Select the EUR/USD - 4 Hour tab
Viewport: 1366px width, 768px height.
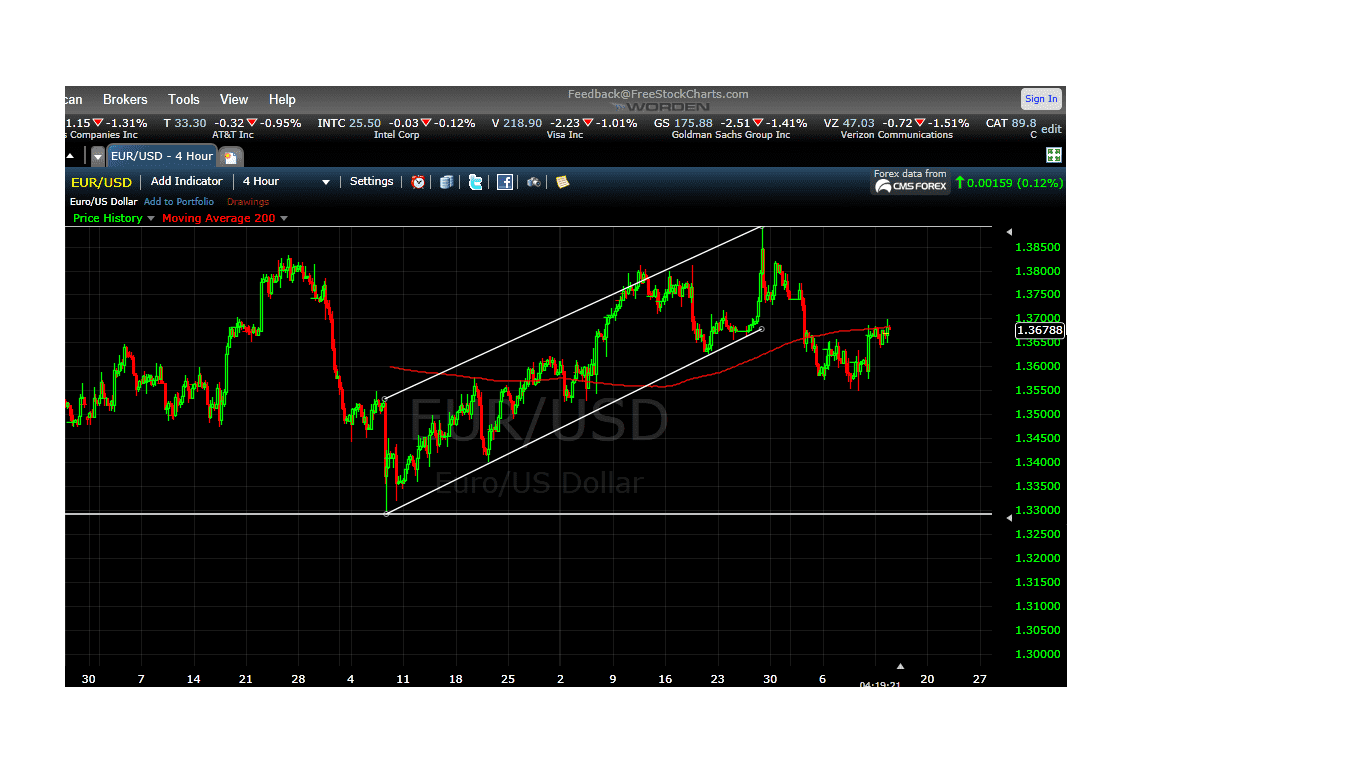(x=161, y=156)
